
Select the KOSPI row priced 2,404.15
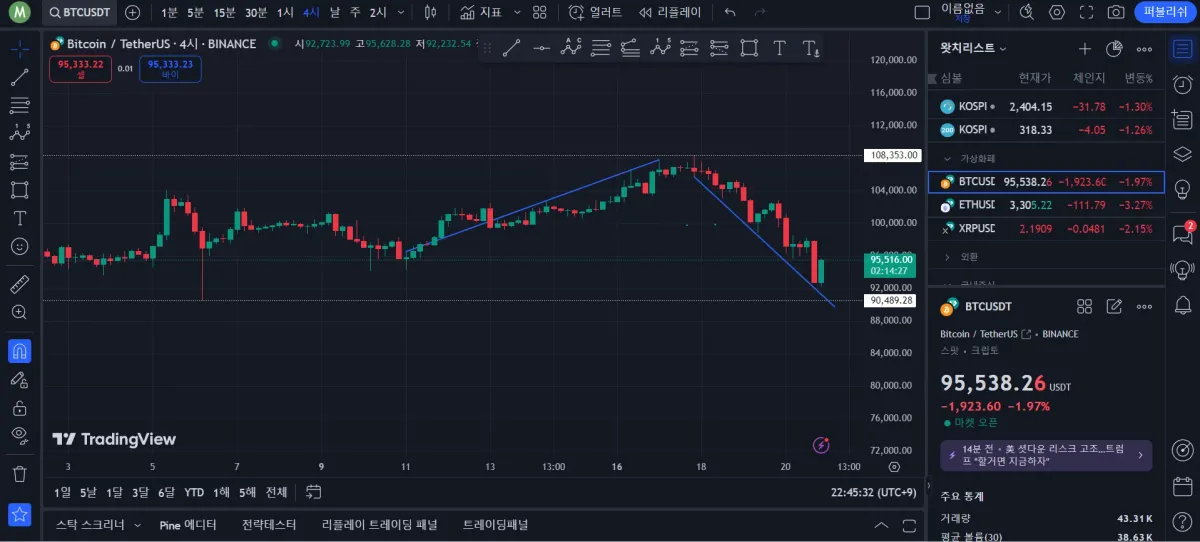[1046, 106]
